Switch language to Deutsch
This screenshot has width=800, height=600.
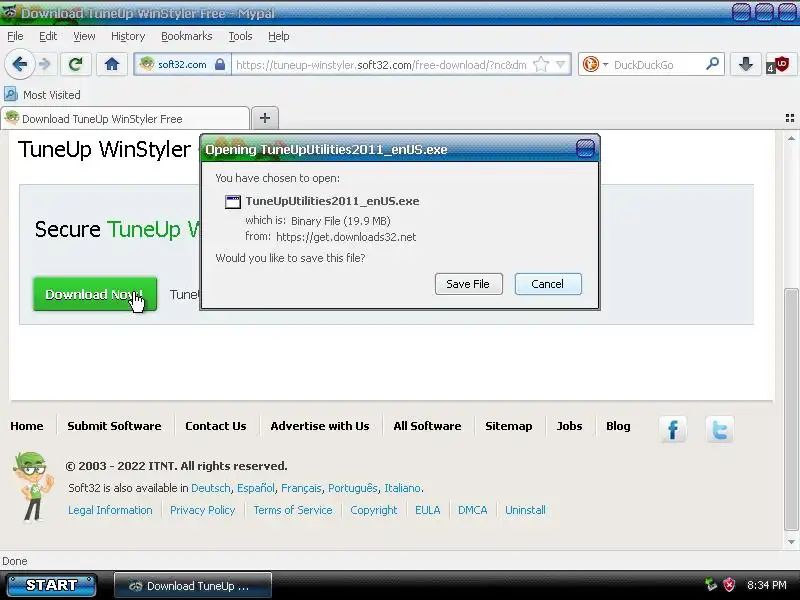211,488
